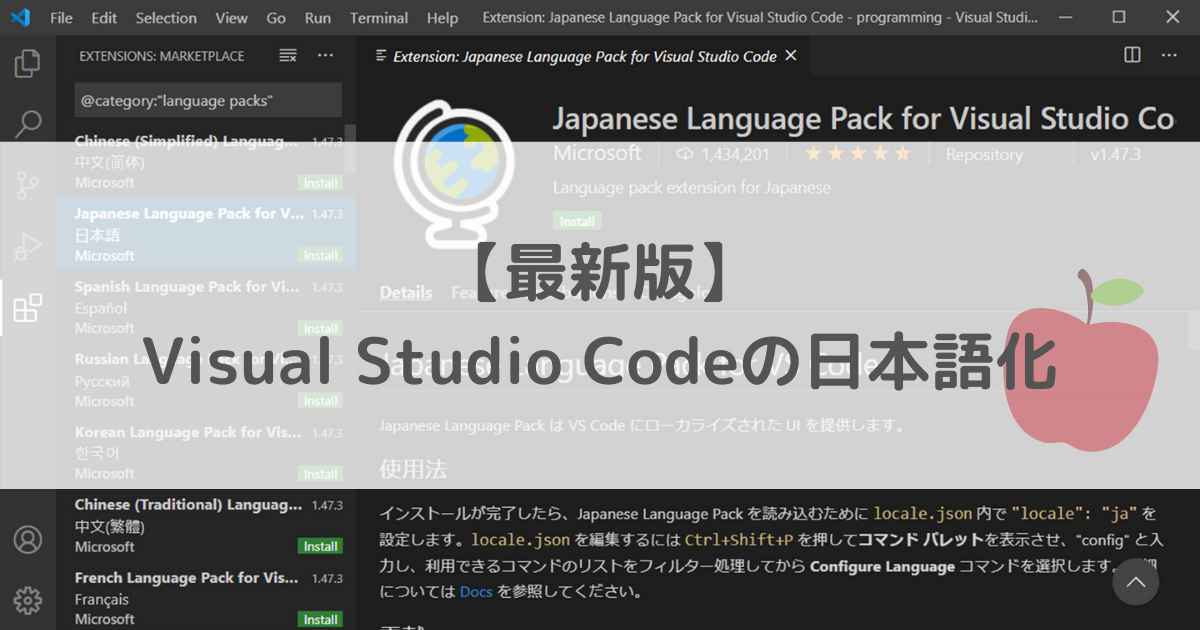Select Chinese (Simplified) Language Pack list item
Screen dimensions: 1200x630
click(207, 161)
